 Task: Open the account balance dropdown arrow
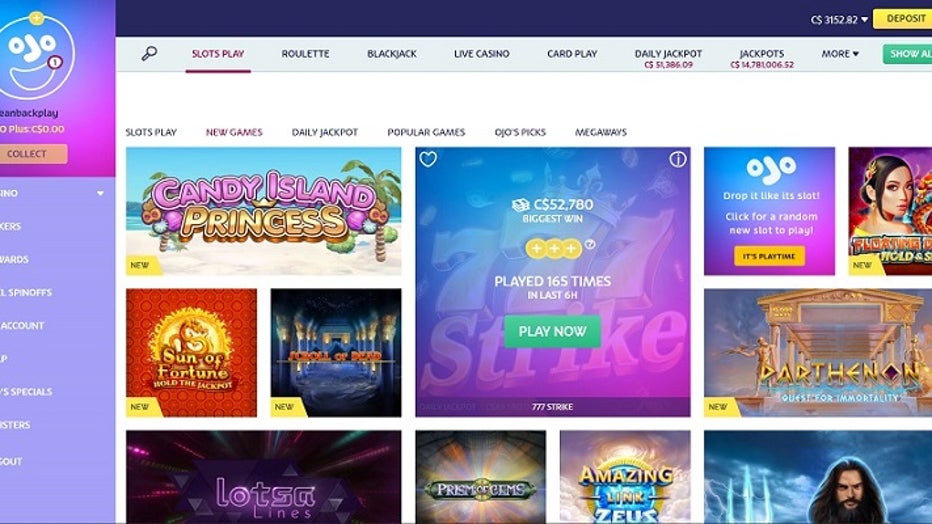pos(864,20)
